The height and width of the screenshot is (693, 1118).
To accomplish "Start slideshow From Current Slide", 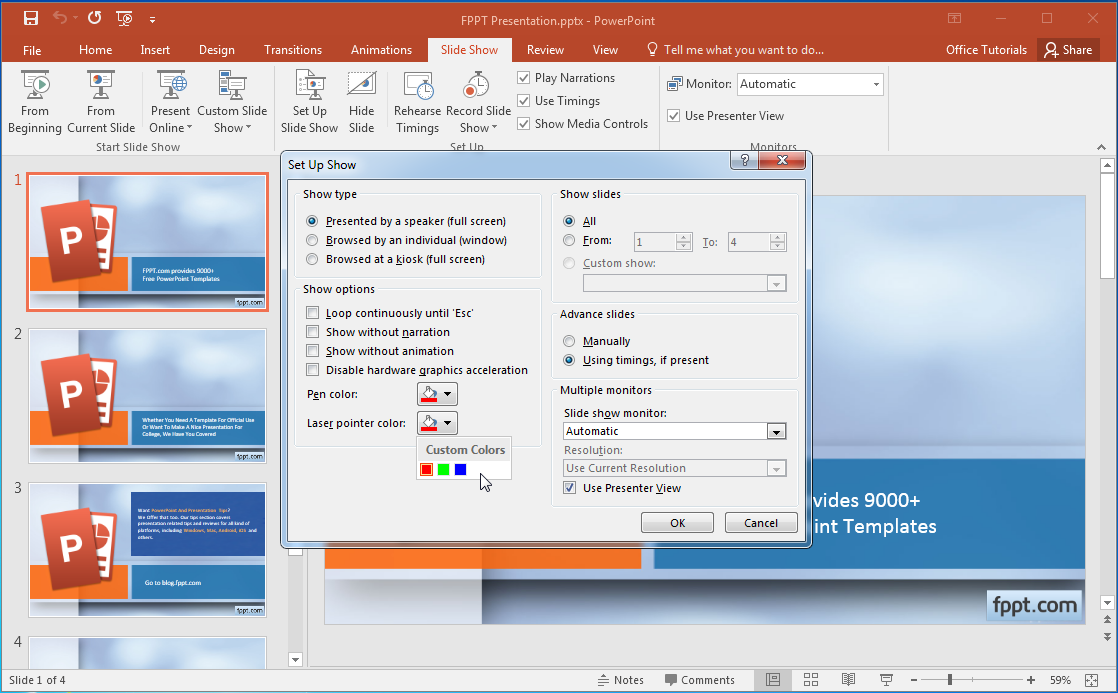I will [100, 100].
